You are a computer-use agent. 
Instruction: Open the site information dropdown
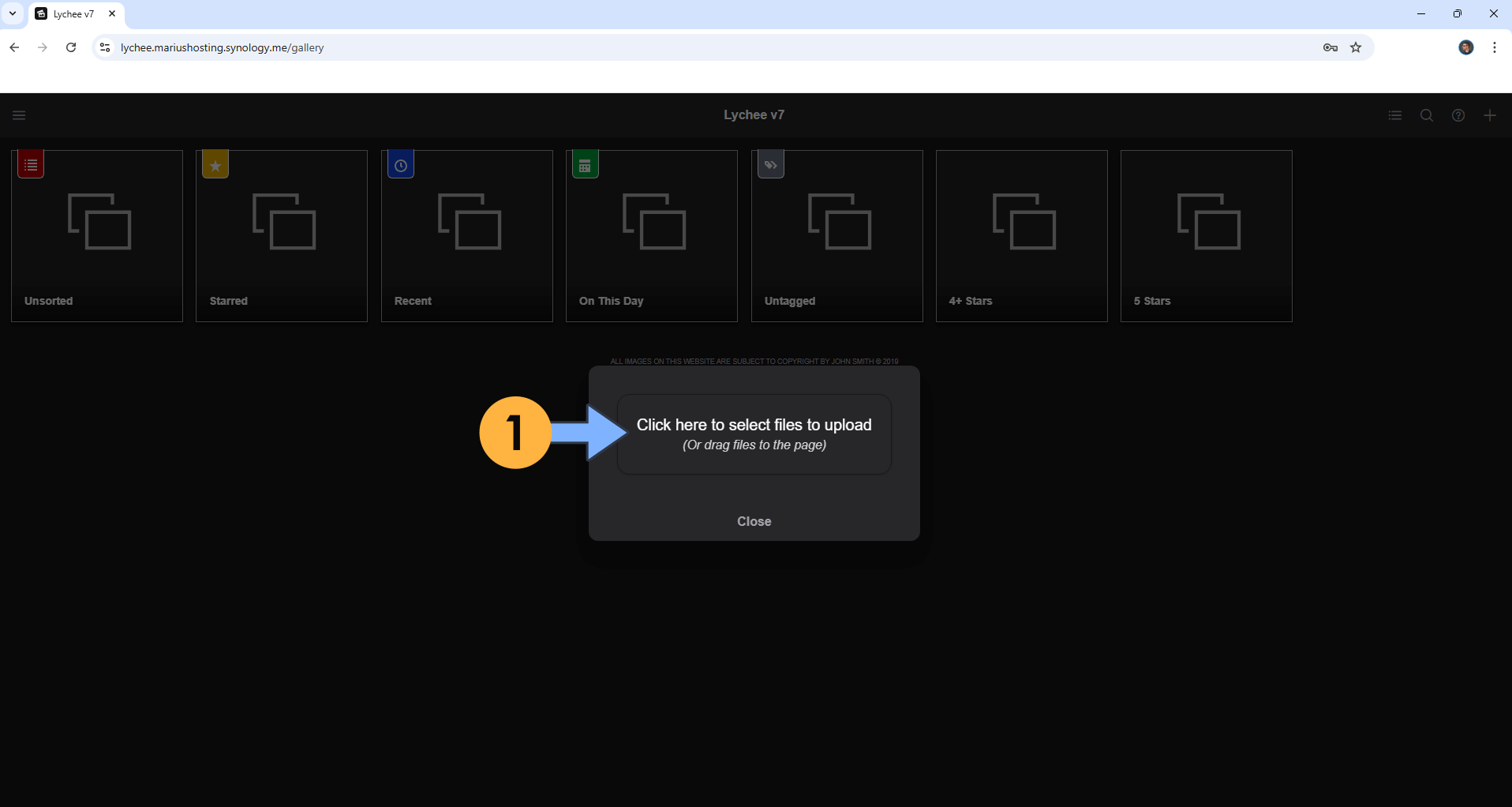(x=104, y=47)
